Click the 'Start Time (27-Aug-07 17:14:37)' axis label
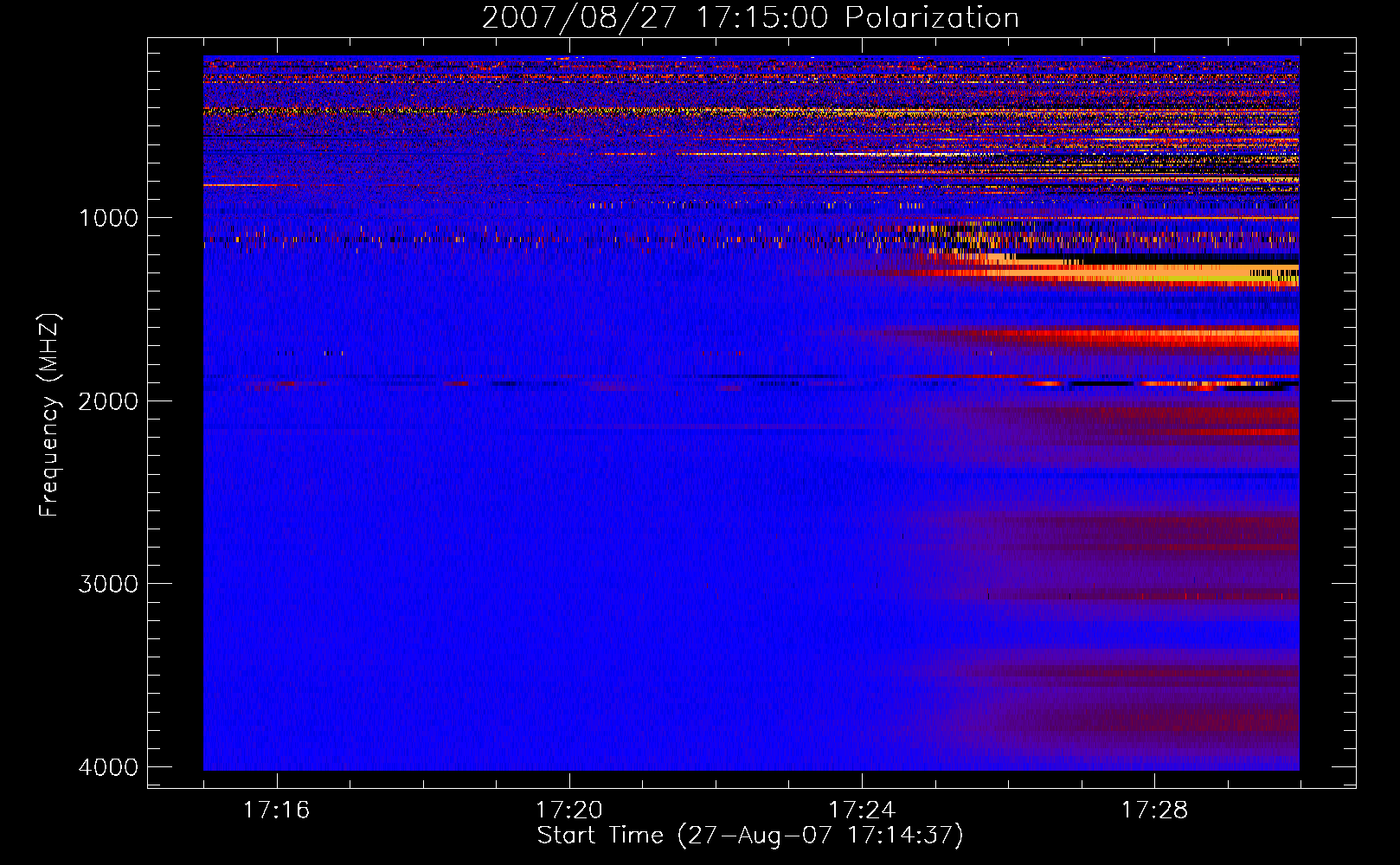The width and height of the screenshot is (1400, 865). click(750, 836)
